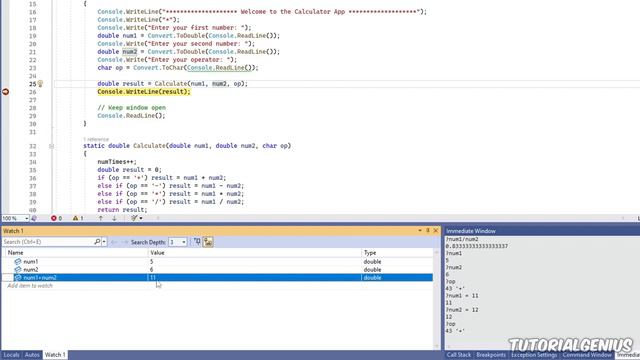Toggle the breakpoint on line 26
Screen dimensions: 640x360
[5, 92]
